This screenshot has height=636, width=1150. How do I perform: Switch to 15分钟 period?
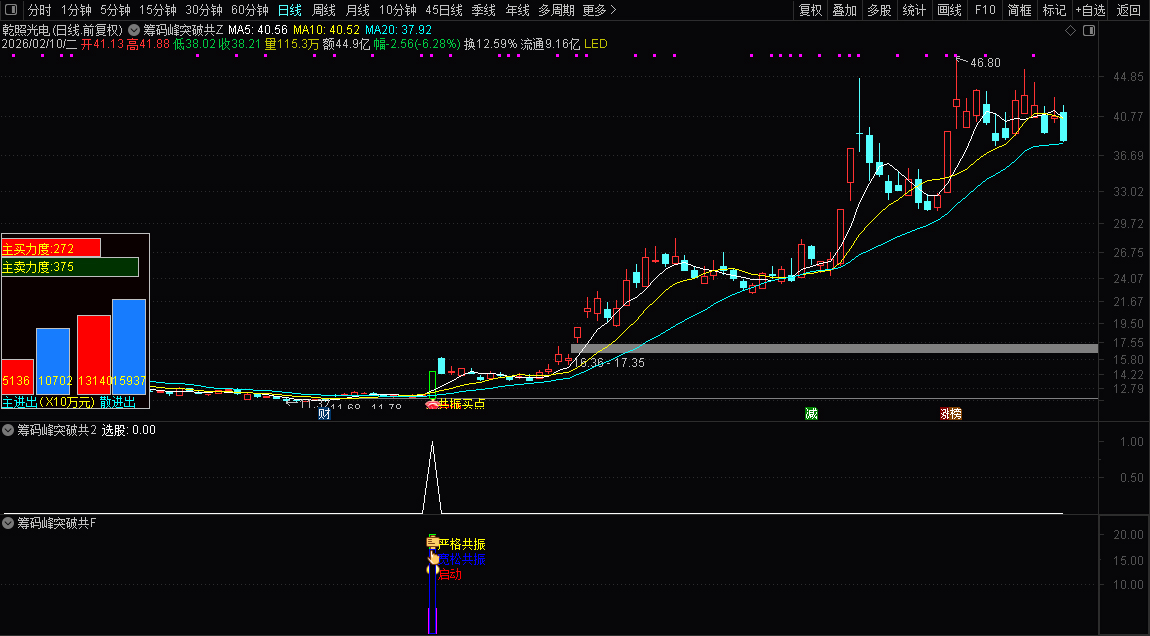[x=158, y=10]
